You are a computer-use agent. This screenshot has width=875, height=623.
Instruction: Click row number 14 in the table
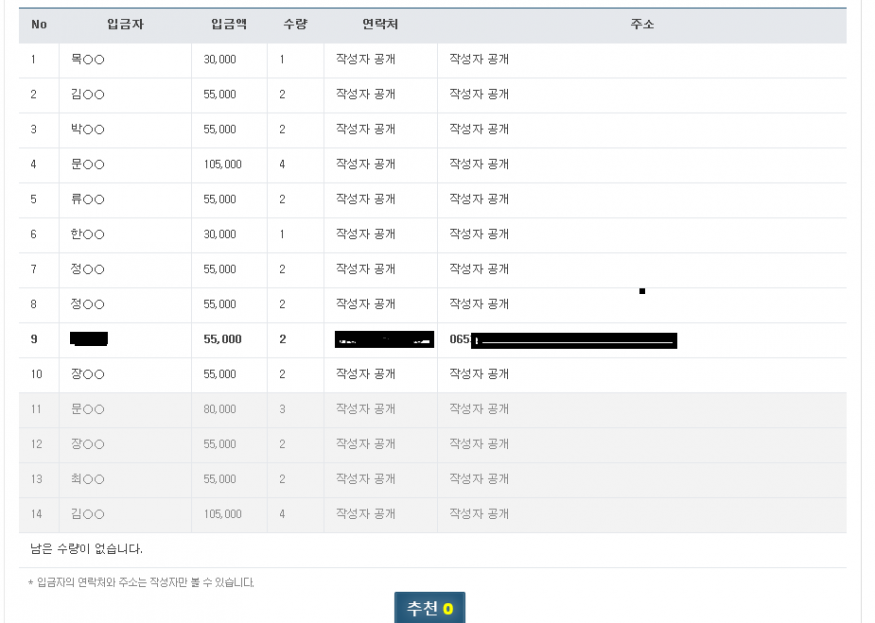tap(36, 515)
